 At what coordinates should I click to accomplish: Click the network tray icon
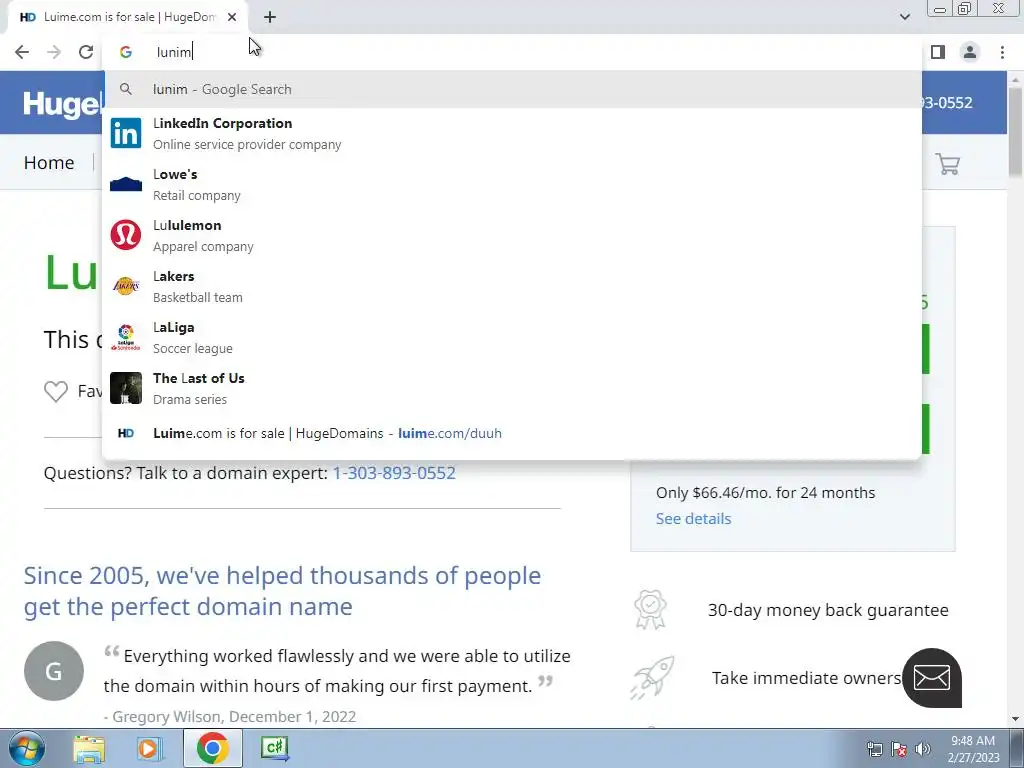[x=874, y=749]
